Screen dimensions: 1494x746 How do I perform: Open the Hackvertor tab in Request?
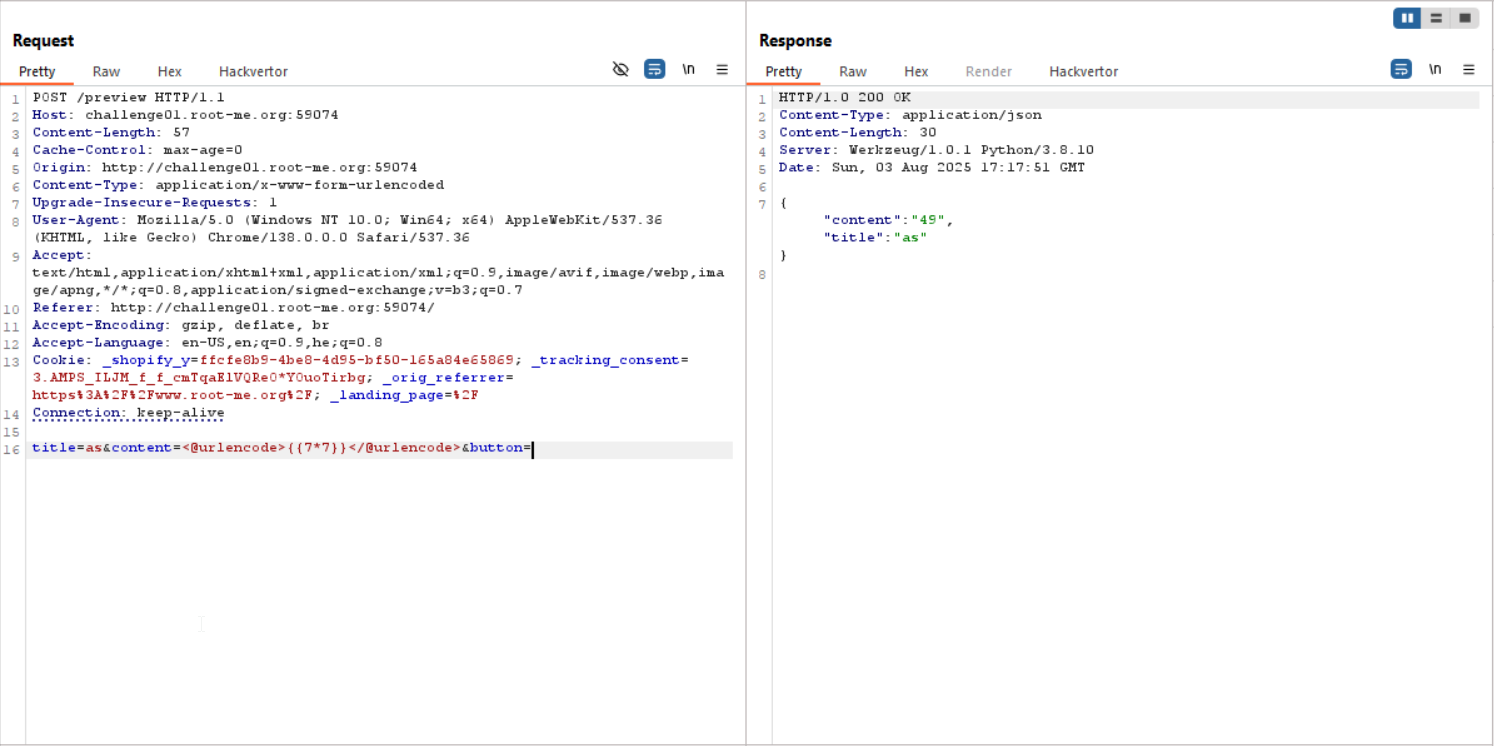(x=253, y=71)
